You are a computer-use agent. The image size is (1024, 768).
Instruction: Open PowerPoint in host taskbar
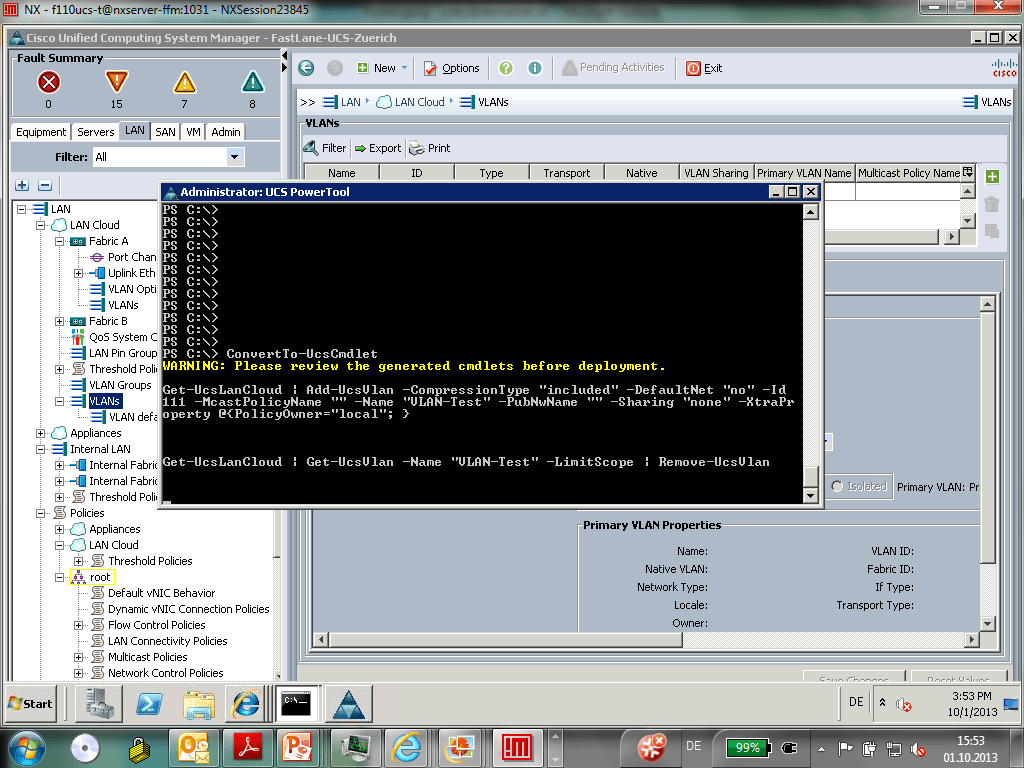[298, 747]
